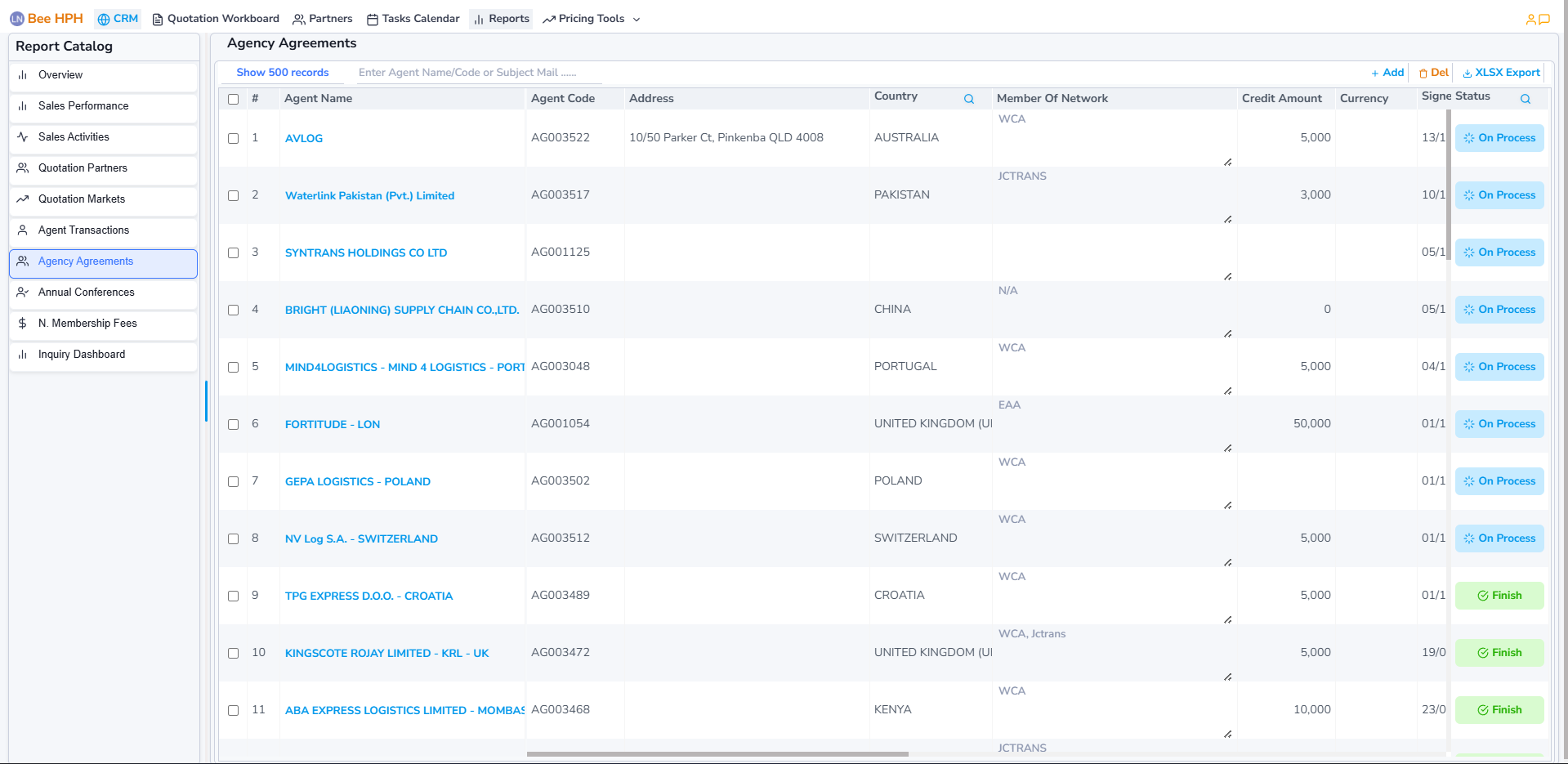Open the Tasks Calendar menu
1568x764 pixels.
tap(413, 19)
